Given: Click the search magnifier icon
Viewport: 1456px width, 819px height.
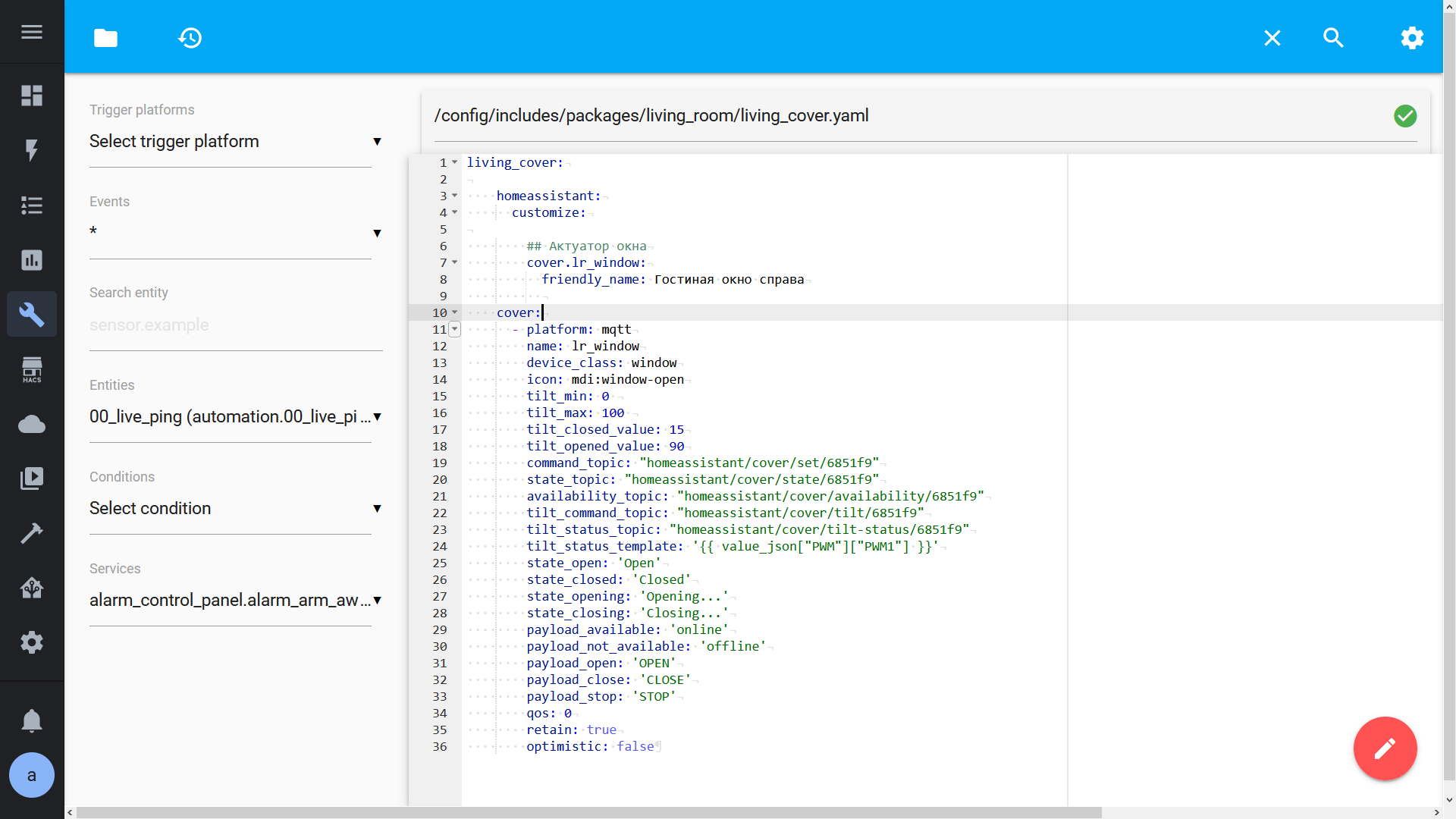Looking at the screenshot, I should [x=1333, y=38].
